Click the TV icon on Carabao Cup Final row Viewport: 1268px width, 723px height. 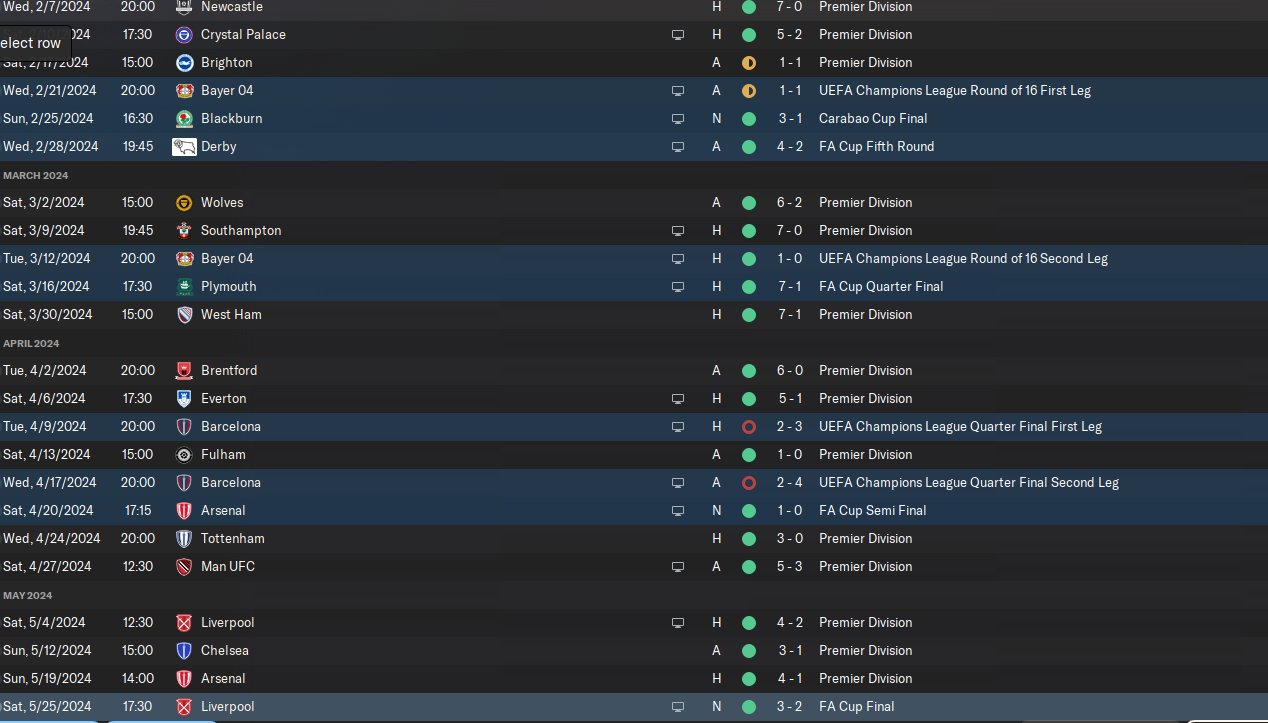pos(678,118)
